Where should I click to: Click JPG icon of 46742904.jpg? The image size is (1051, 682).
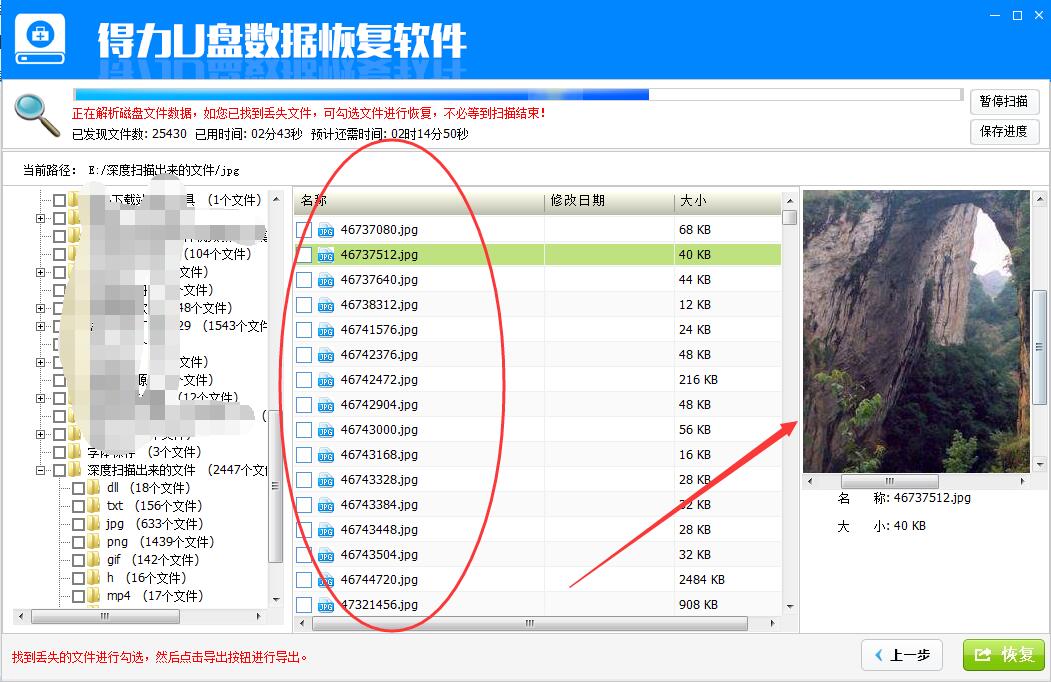(326, 405)
